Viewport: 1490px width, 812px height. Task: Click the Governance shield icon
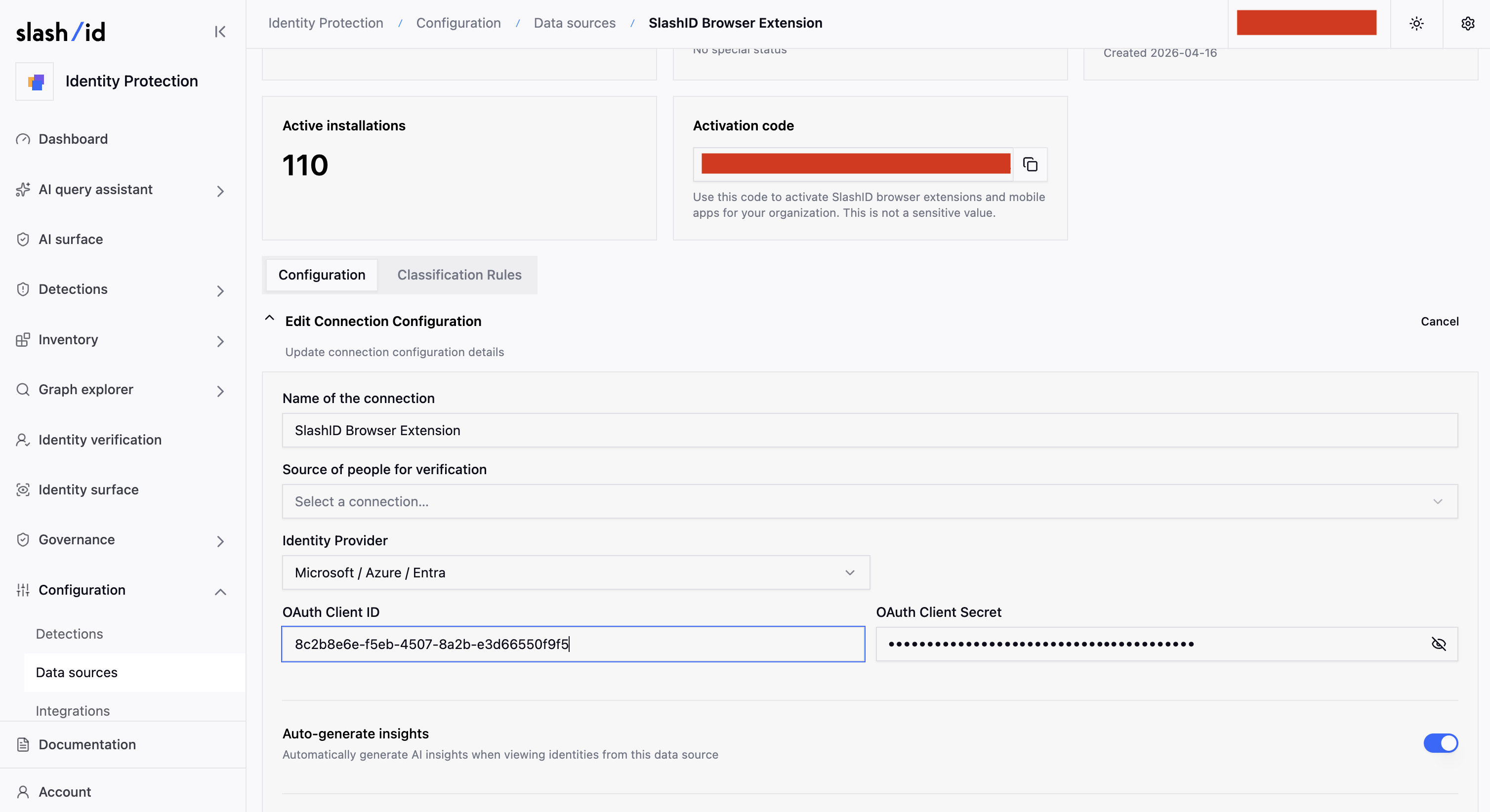(23, 539)
